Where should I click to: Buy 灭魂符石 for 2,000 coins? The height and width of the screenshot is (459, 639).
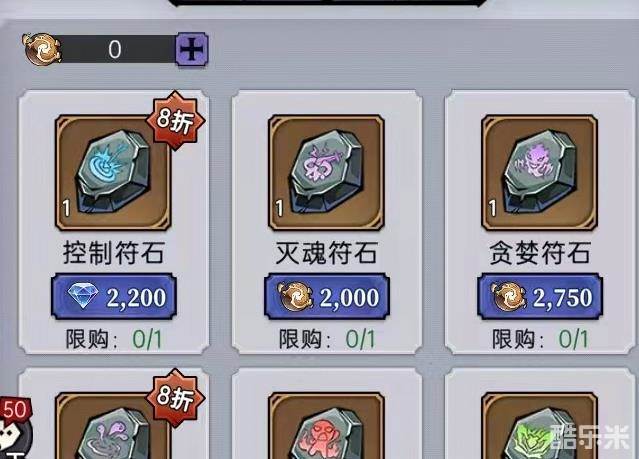point(327,296)
